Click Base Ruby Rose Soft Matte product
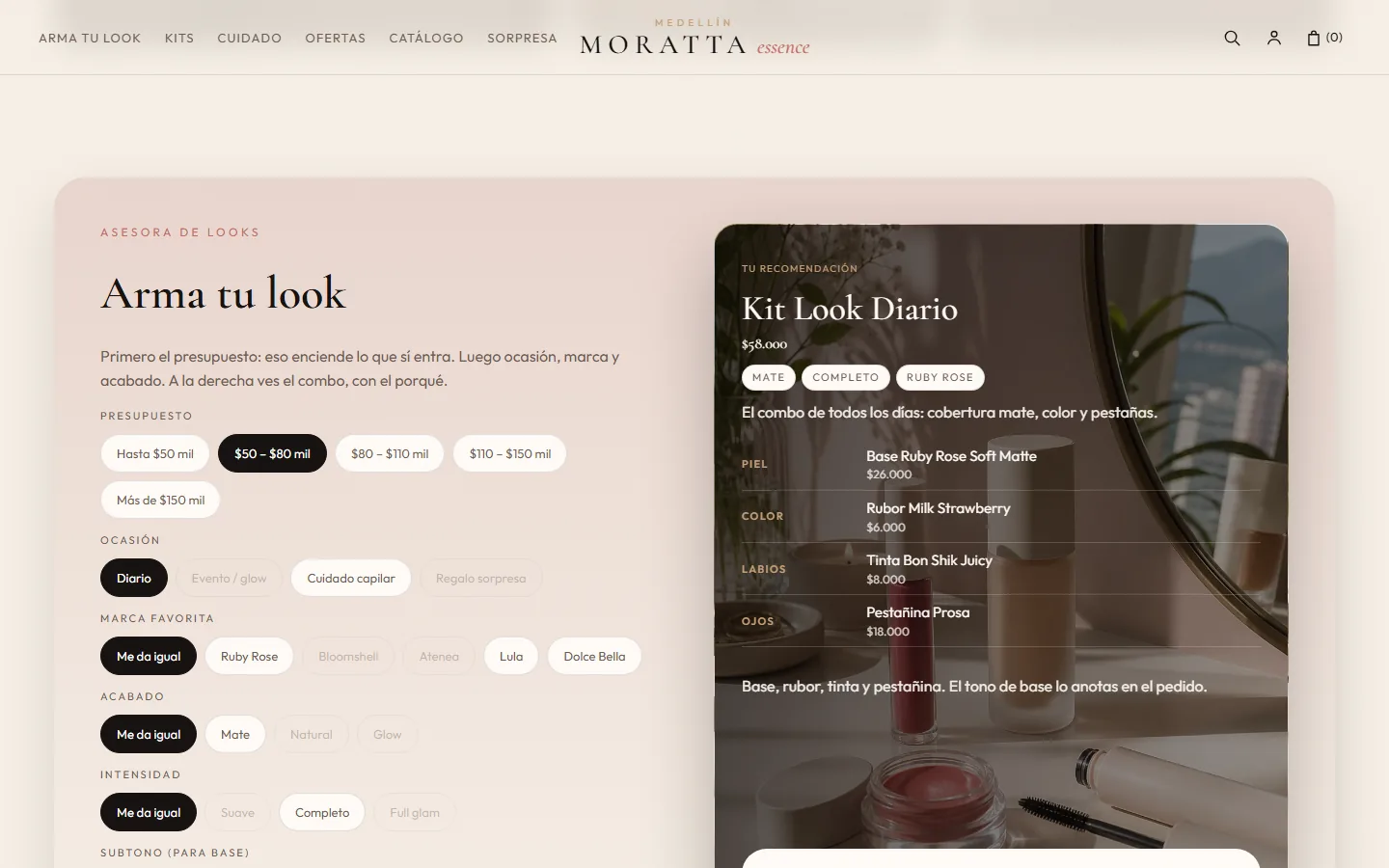1389x868 pixels. click(x=951, y=456)
